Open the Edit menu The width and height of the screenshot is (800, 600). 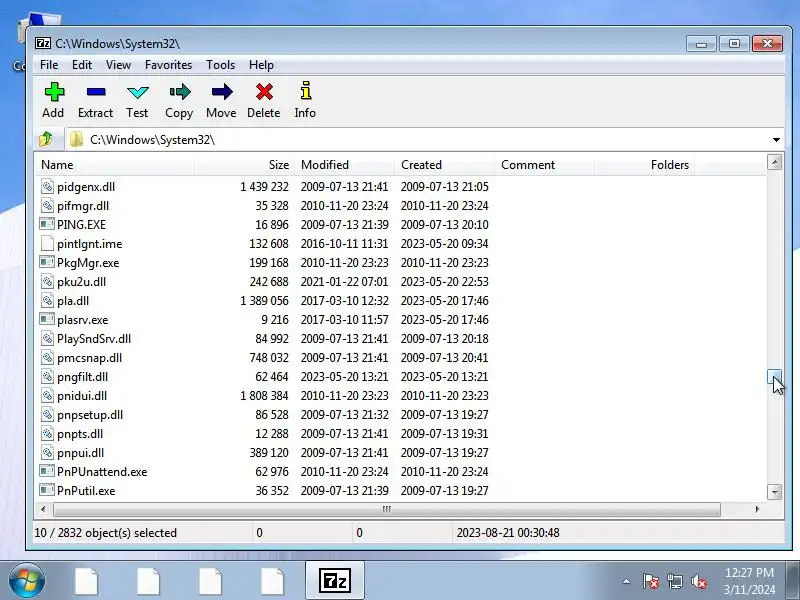pyautogui.click(x=82, y=65)
